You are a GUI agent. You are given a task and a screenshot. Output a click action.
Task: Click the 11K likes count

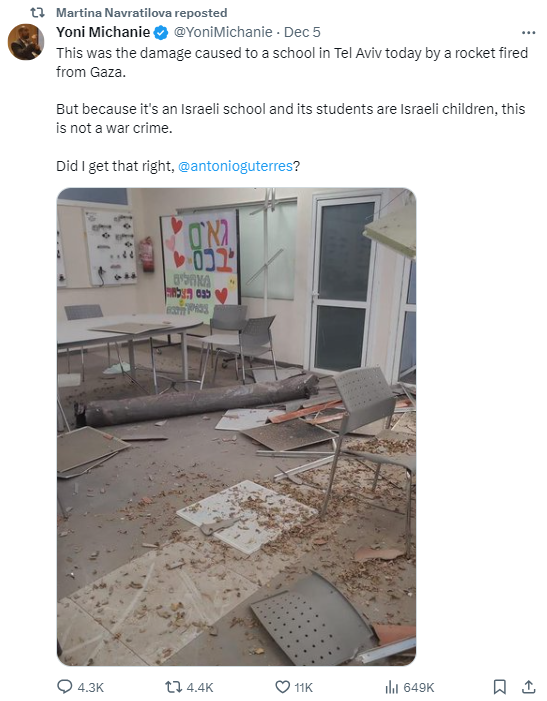[x=303, y=687]
